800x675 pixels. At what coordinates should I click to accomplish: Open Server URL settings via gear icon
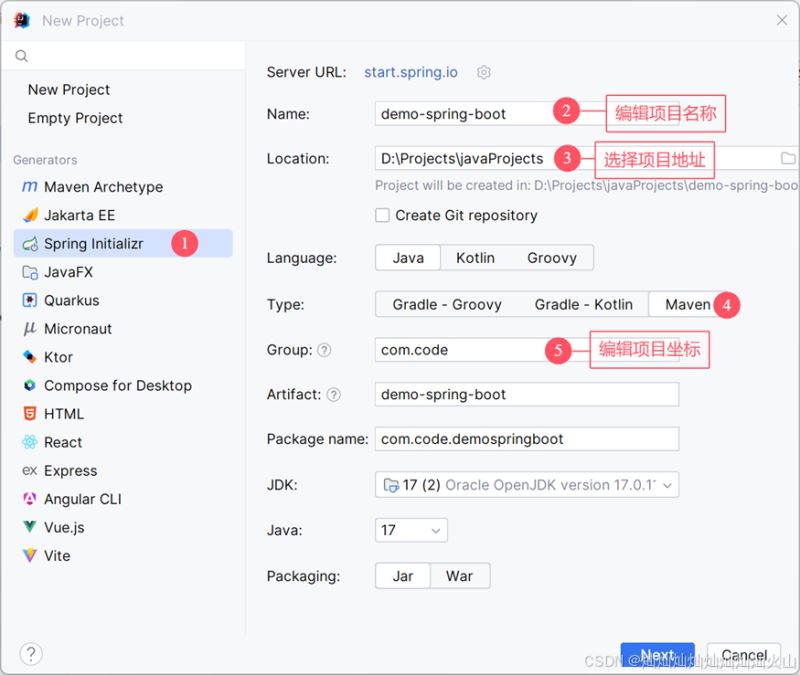(483, 72)
